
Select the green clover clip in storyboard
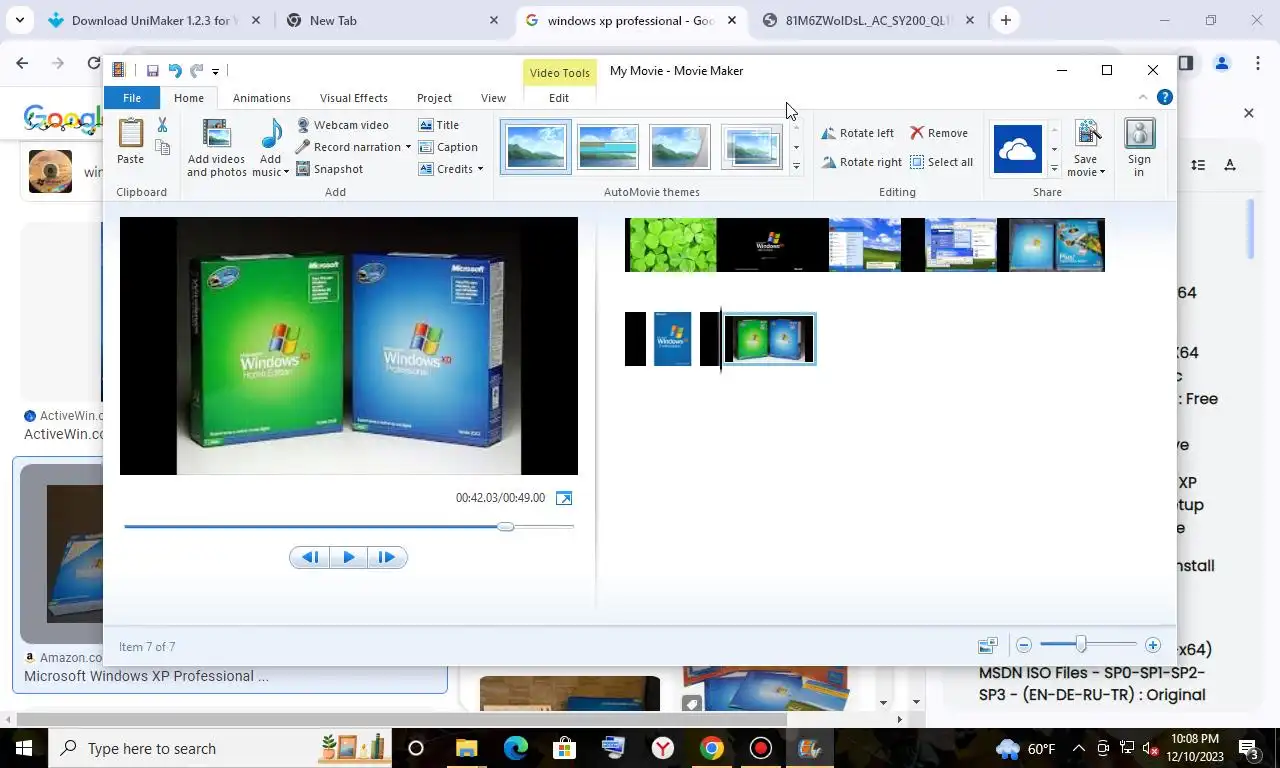671,245
